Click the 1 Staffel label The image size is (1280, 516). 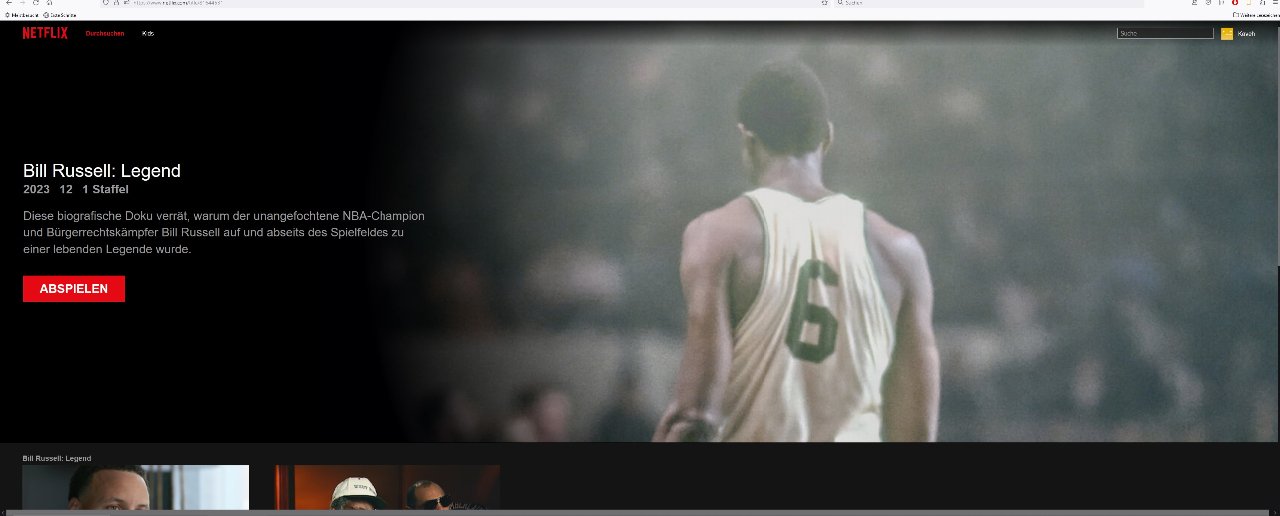[105, 189]
